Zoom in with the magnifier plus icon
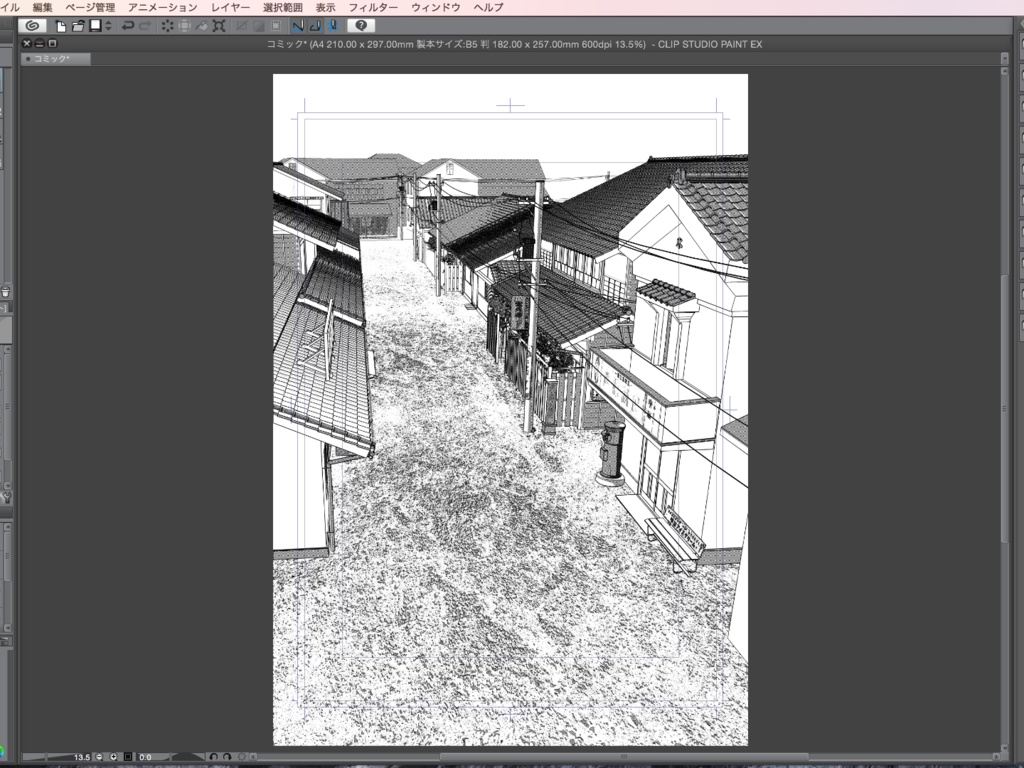 113,755
